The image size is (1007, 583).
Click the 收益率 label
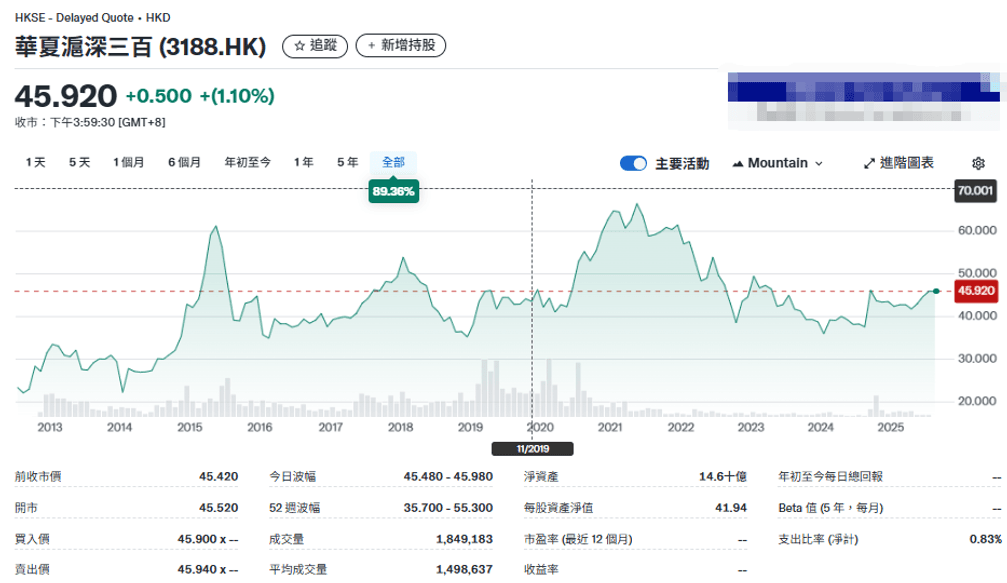pyautogui.click(x=541, y=569)
